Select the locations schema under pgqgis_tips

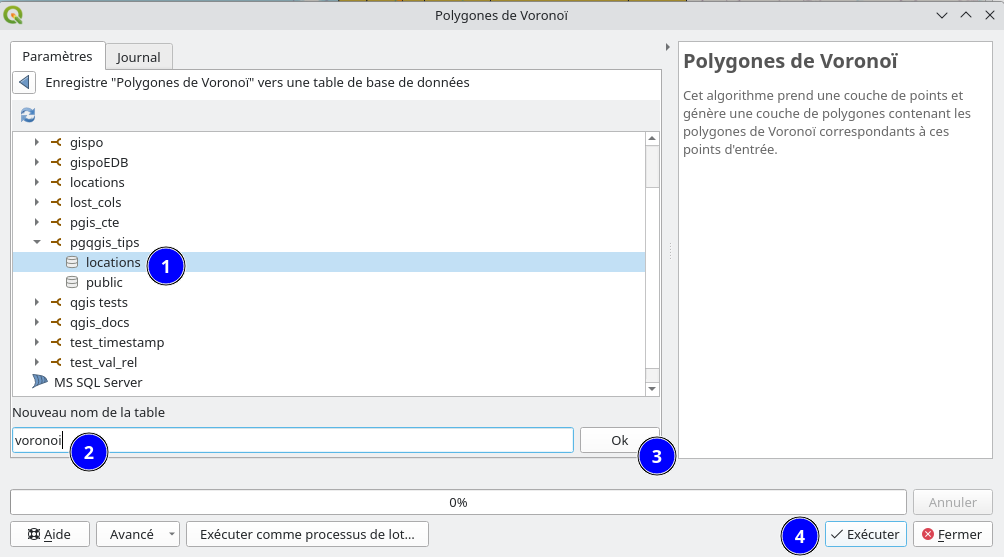pyautogui.click(x=328, y=262)
